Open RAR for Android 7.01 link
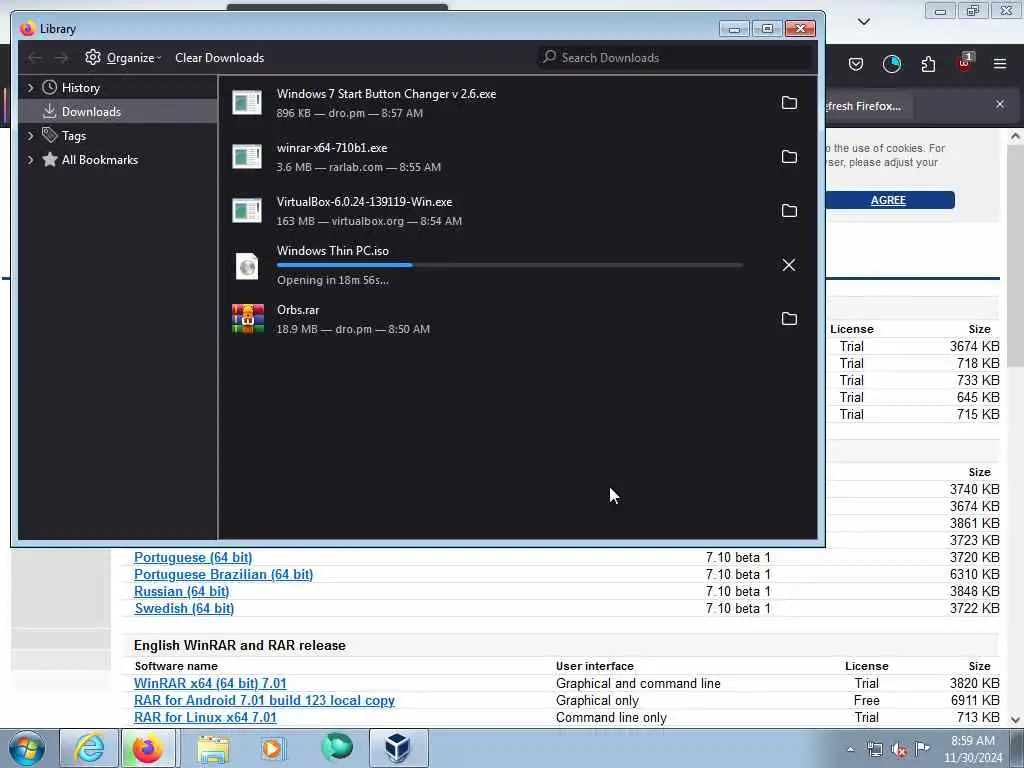 (264, 700)
